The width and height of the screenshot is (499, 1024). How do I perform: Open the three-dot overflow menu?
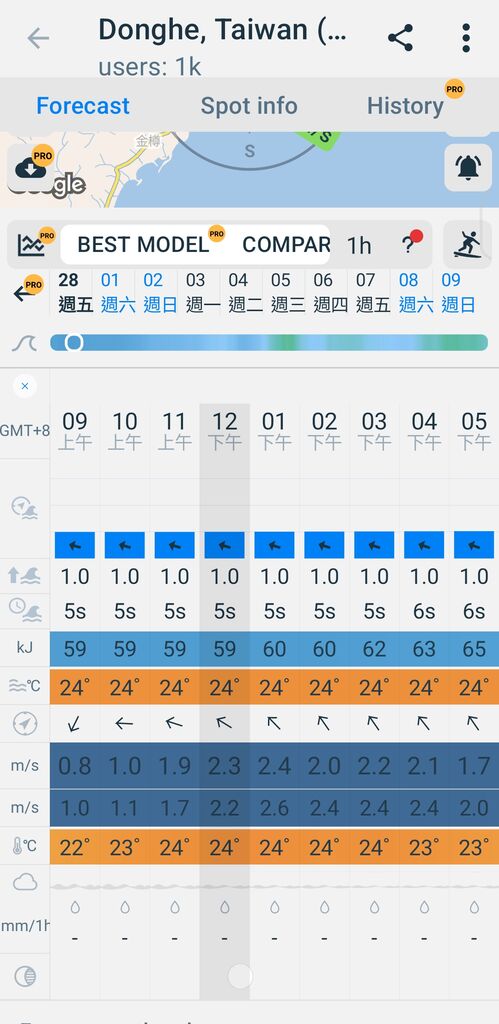[466, 38]
